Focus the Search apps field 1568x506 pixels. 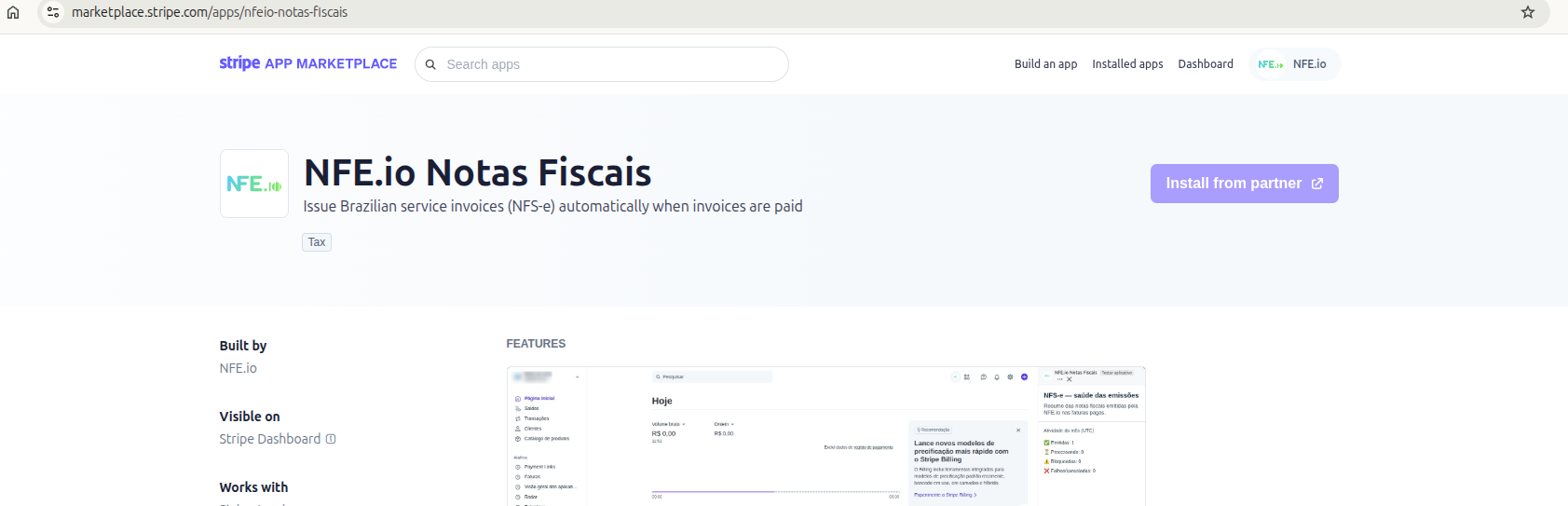(602, 64)
